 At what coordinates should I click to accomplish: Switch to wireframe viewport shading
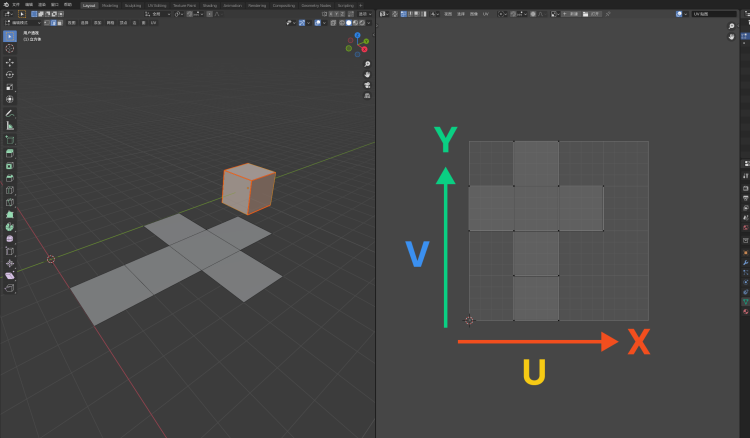[342, 22]
